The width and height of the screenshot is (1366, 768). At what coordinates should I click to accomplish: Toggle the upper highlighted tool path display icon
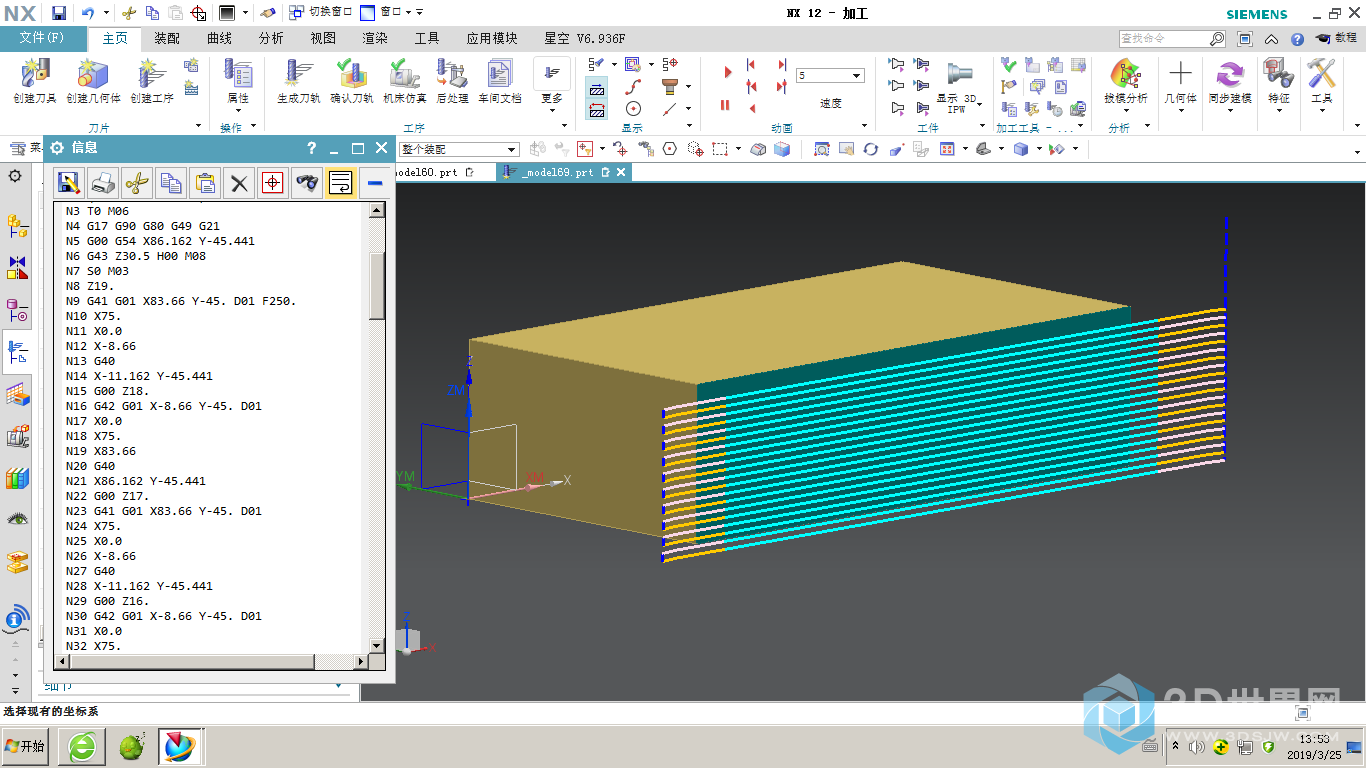click(x=597, y=89)
